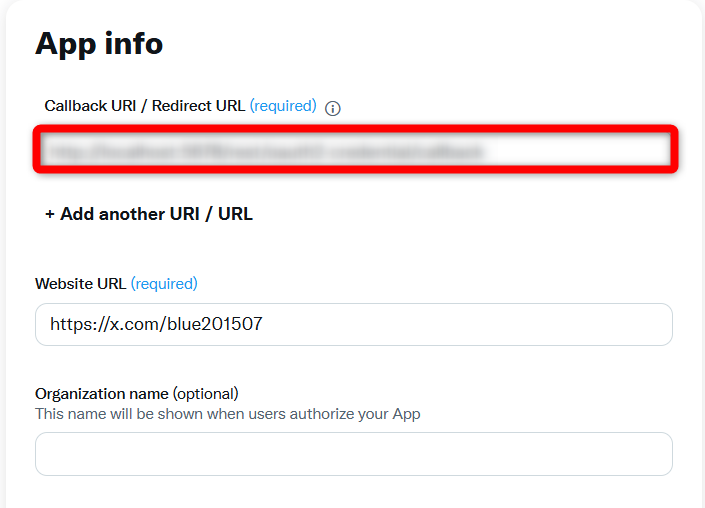705x508 pixels.
Task: Click the red highlight border around callback field
Action: pyautogui.click(x=355, y=129)
